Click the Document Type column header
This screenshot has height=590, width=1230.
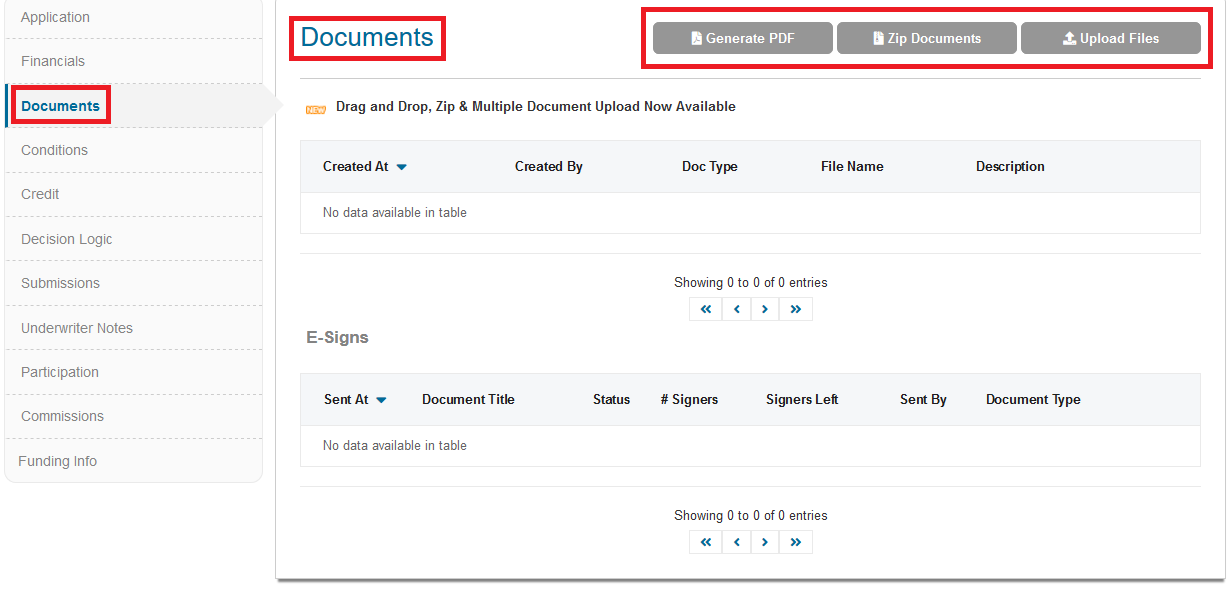[1033, 400]
